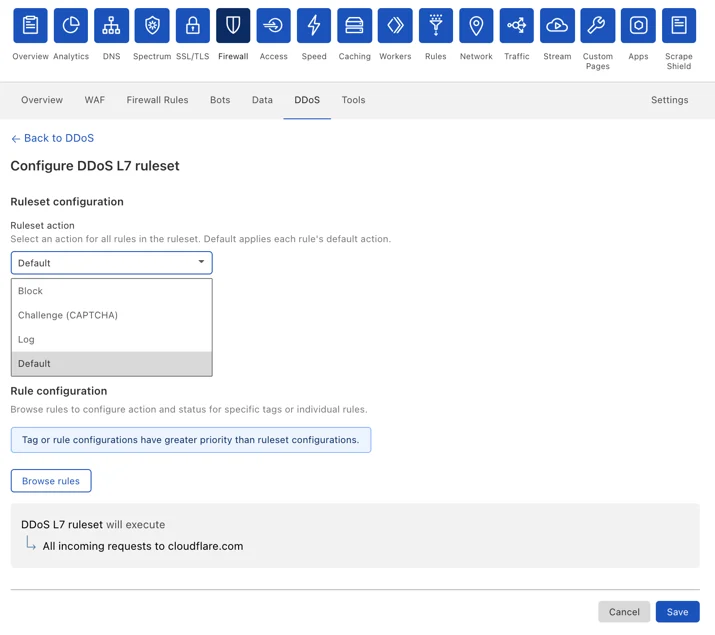
Task: Click the Browse rules button
Action: pyautogui.click(x=51, y=481)
